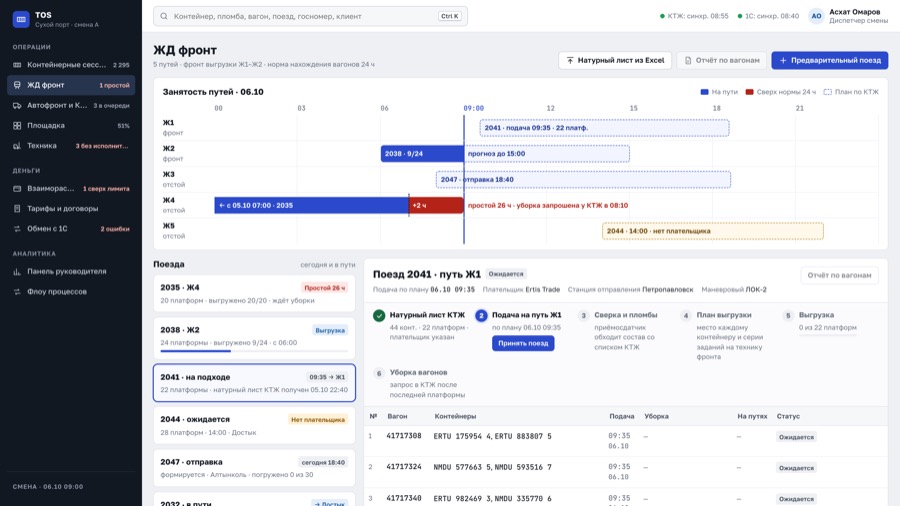Go to Площадка section
Image resolution: width=900 pixels, height=506 pixels.
[71, 126]
